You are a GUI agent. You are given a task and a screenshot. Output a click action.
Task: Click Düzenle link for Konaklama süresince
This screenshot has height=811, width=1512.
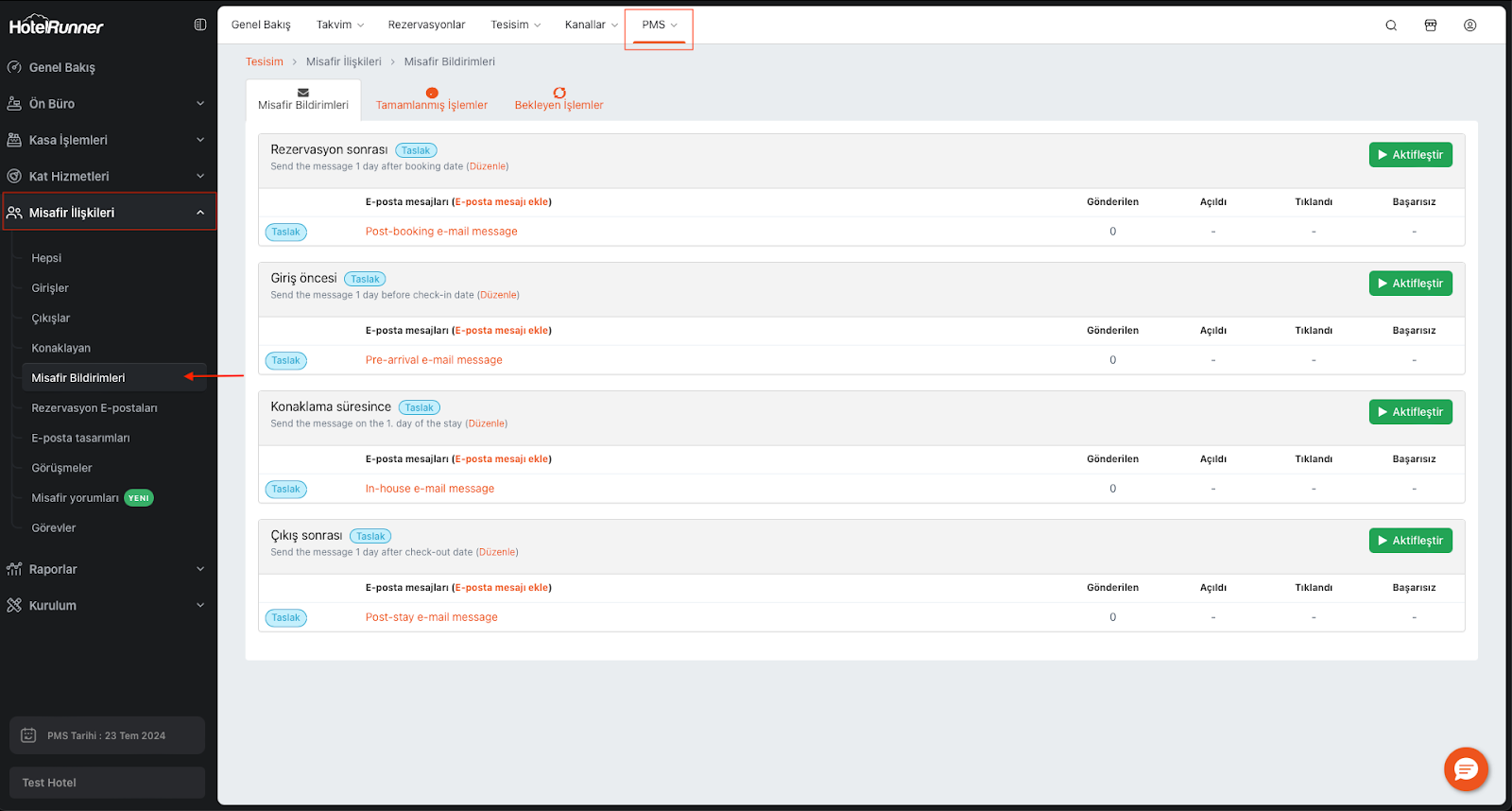[x=487, y=424]
